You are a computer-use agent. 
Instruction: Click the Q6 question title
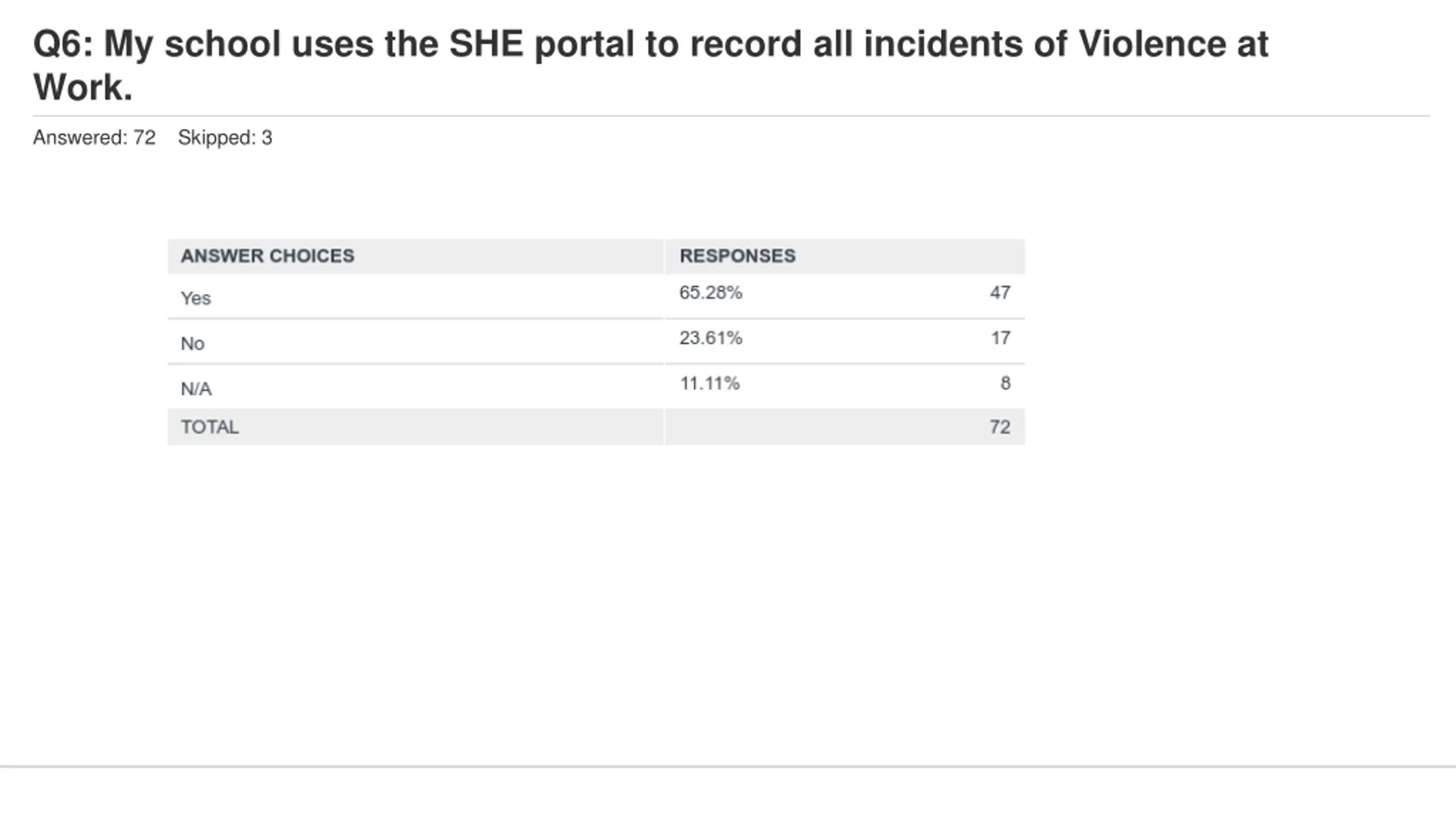point(651,65)
